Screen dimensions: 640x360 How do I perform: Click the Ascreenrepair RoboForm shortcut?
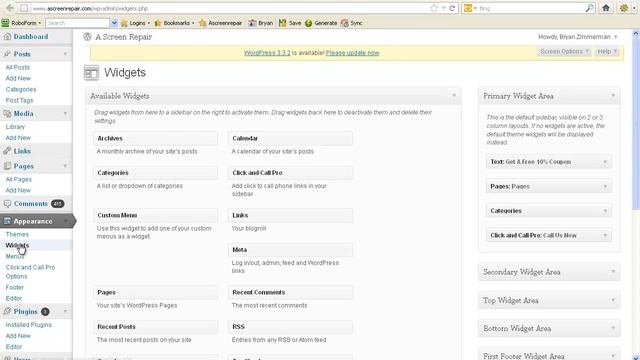(220, 23)
